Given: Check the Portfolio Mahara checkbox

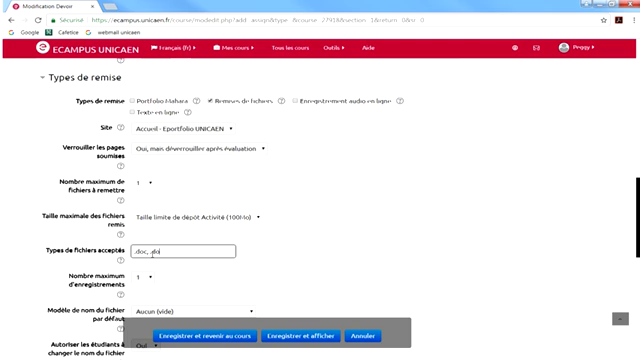Looking at the screenshot, I should (132, 100).
